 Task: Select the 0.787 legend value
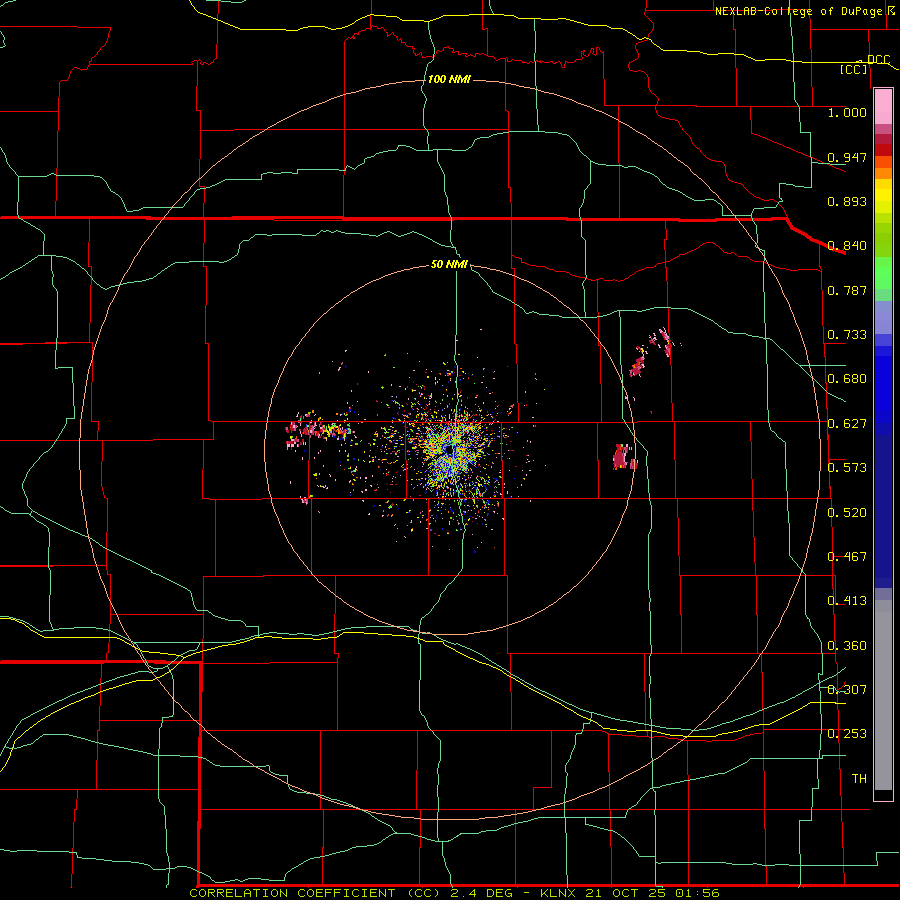(847, 290)
